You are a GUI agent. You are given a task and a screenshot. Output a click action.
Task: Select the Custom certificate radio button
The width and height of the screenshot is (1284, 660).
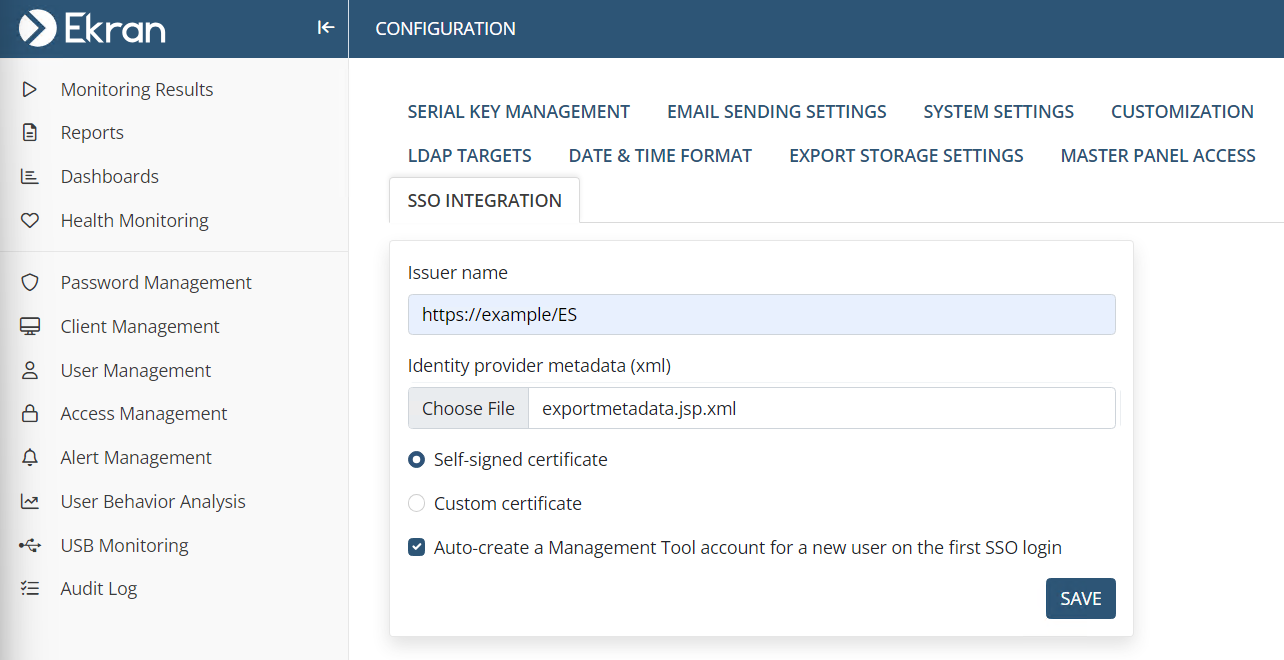pyautogui.click(x=417, y=504)
